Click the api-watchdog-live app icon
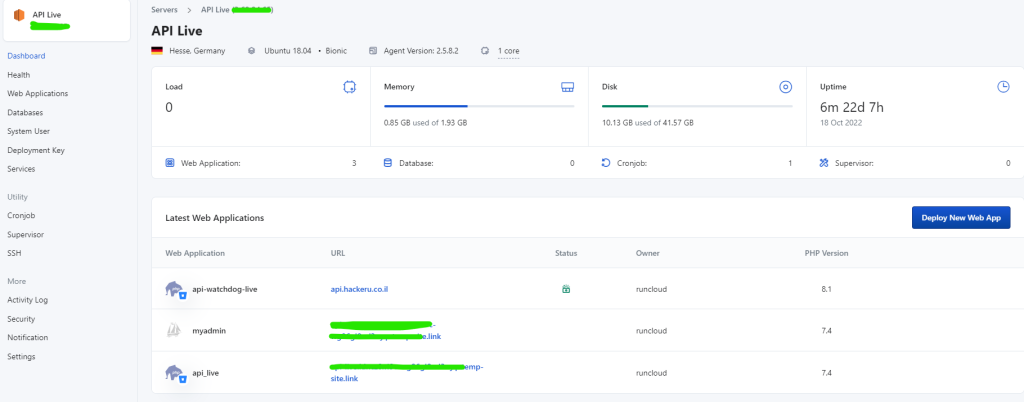The image size is (1024, 402). (176, 289)
